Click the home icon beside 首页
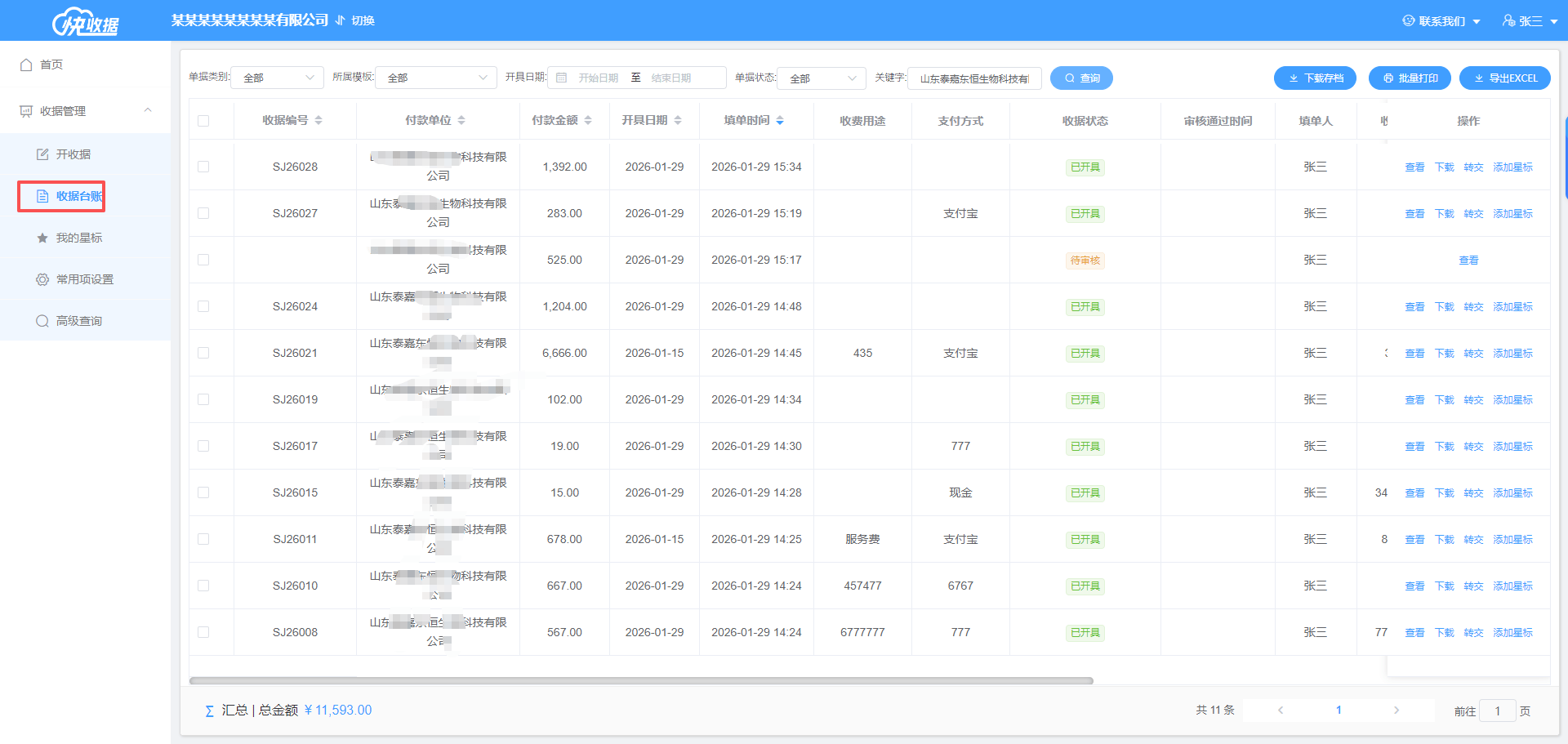Screen dimensions: 1568x744 (26, 65)
